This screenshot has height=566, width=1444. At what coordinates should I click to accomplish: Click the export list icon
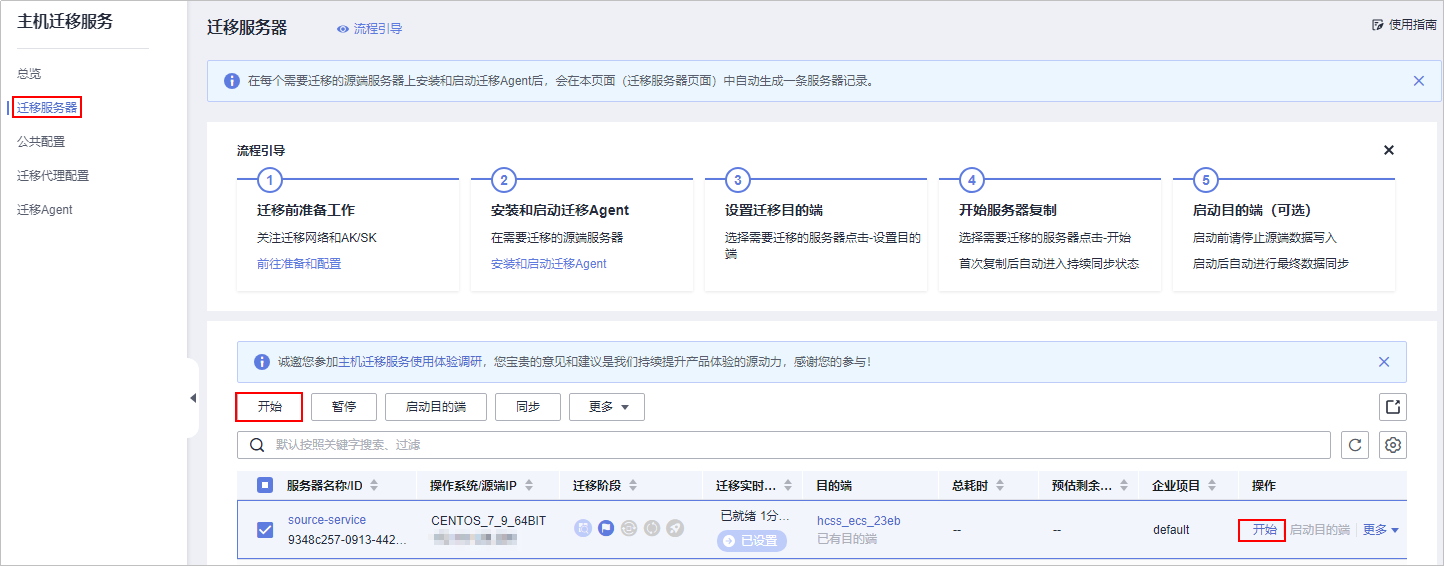click(x=1393, y=407)
